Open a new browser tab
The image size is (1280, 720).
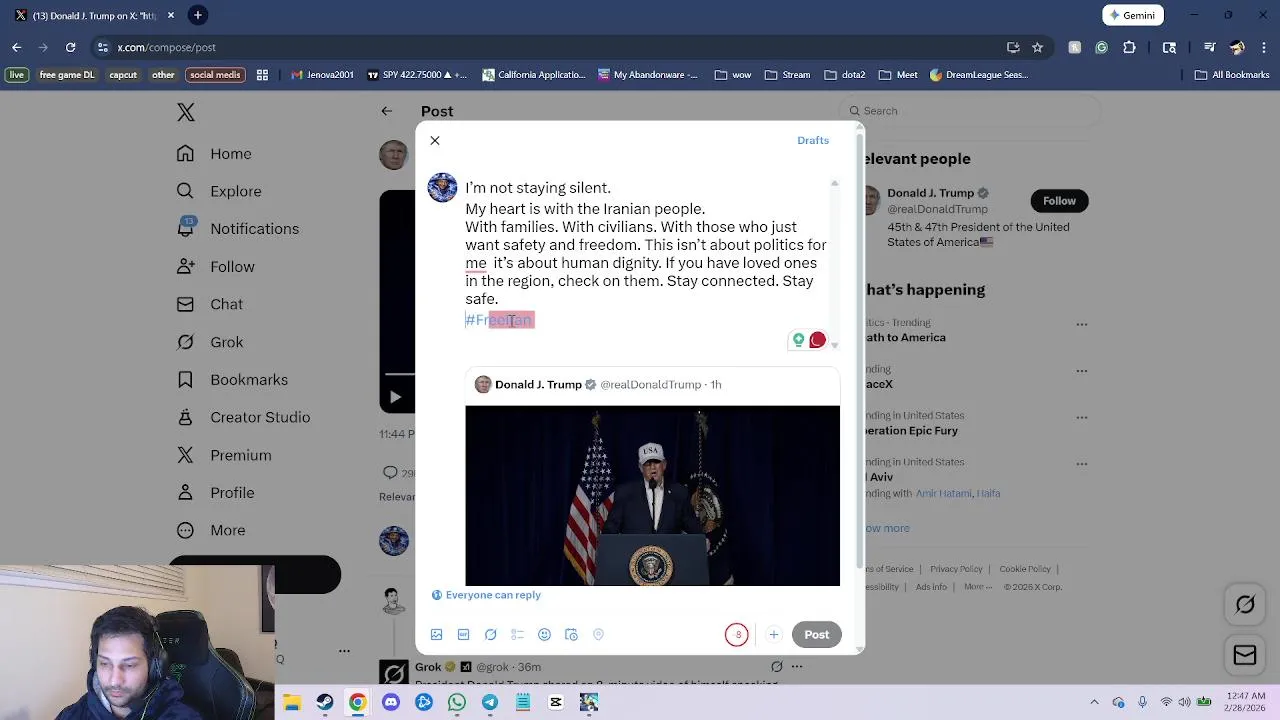[x=198, y=15]
